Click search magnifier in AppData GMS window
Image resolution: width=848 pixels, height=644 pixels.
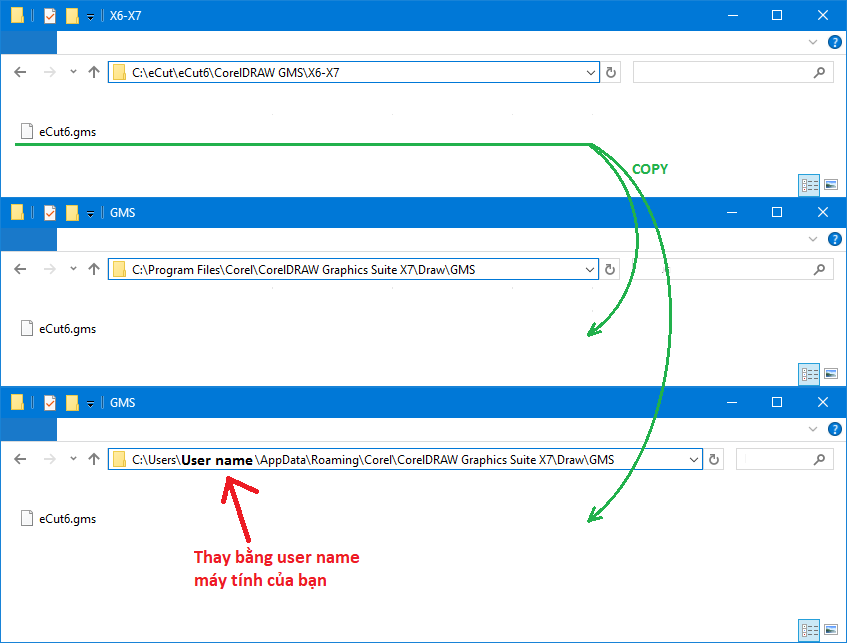click(819, 459)
